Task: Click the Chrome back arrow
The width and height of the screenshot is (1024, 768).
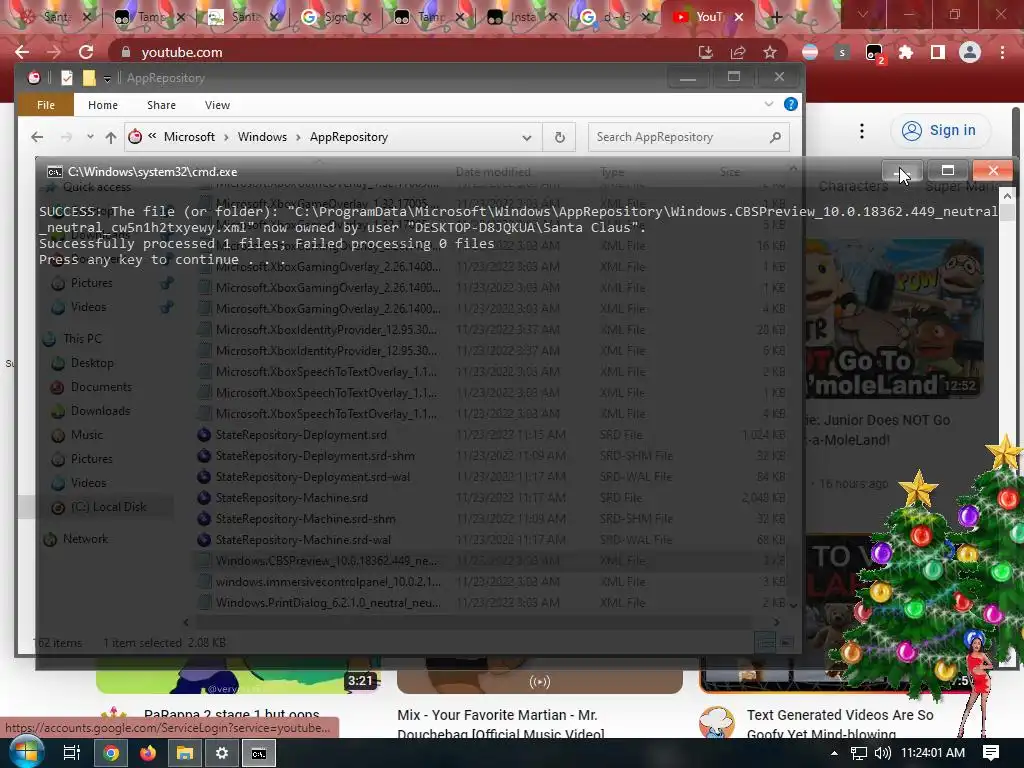Action: click(22, 52)
